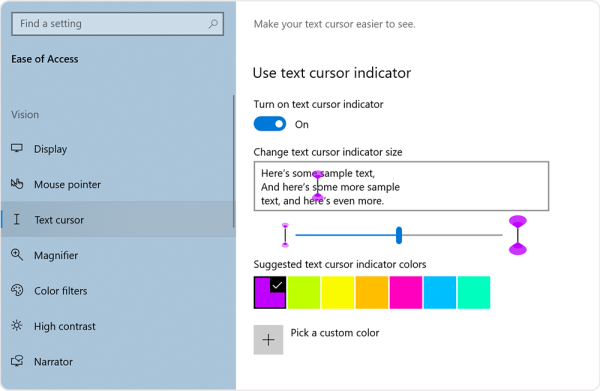This screenshot has width=600, height=391.
Task: Open High contrast settings
Action: (117, 326)
